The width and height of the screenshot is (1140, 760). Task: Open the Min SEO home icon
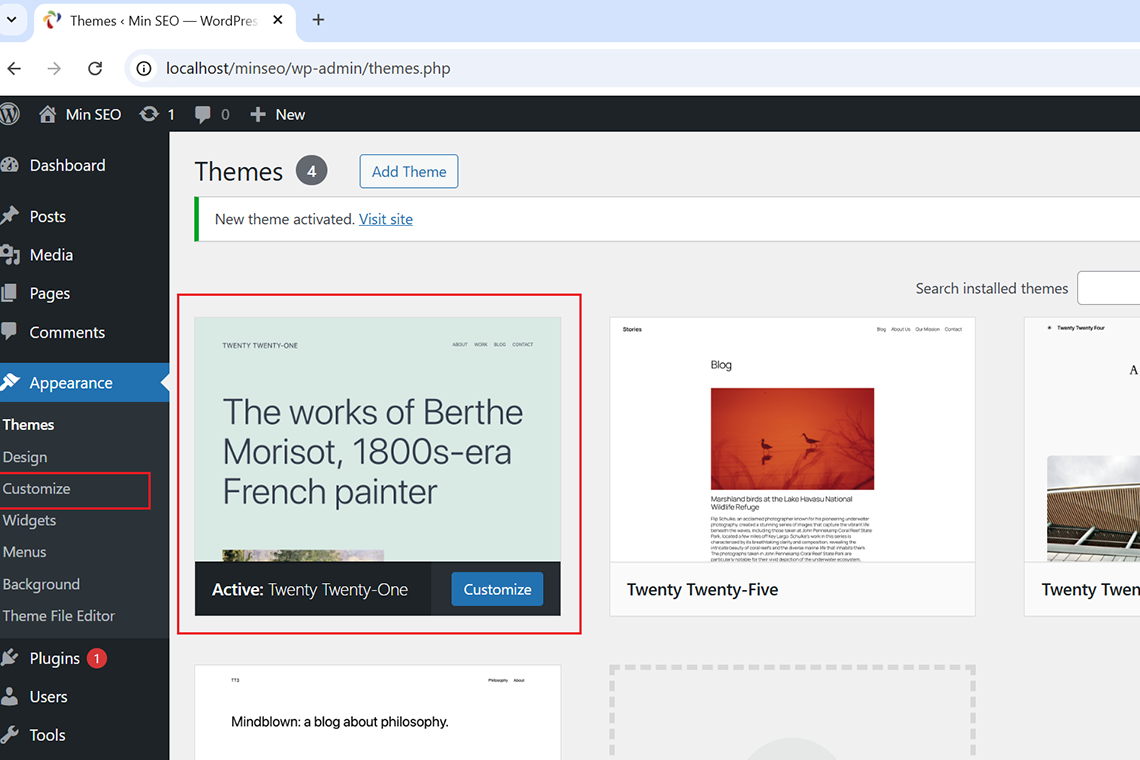point(47,114)
